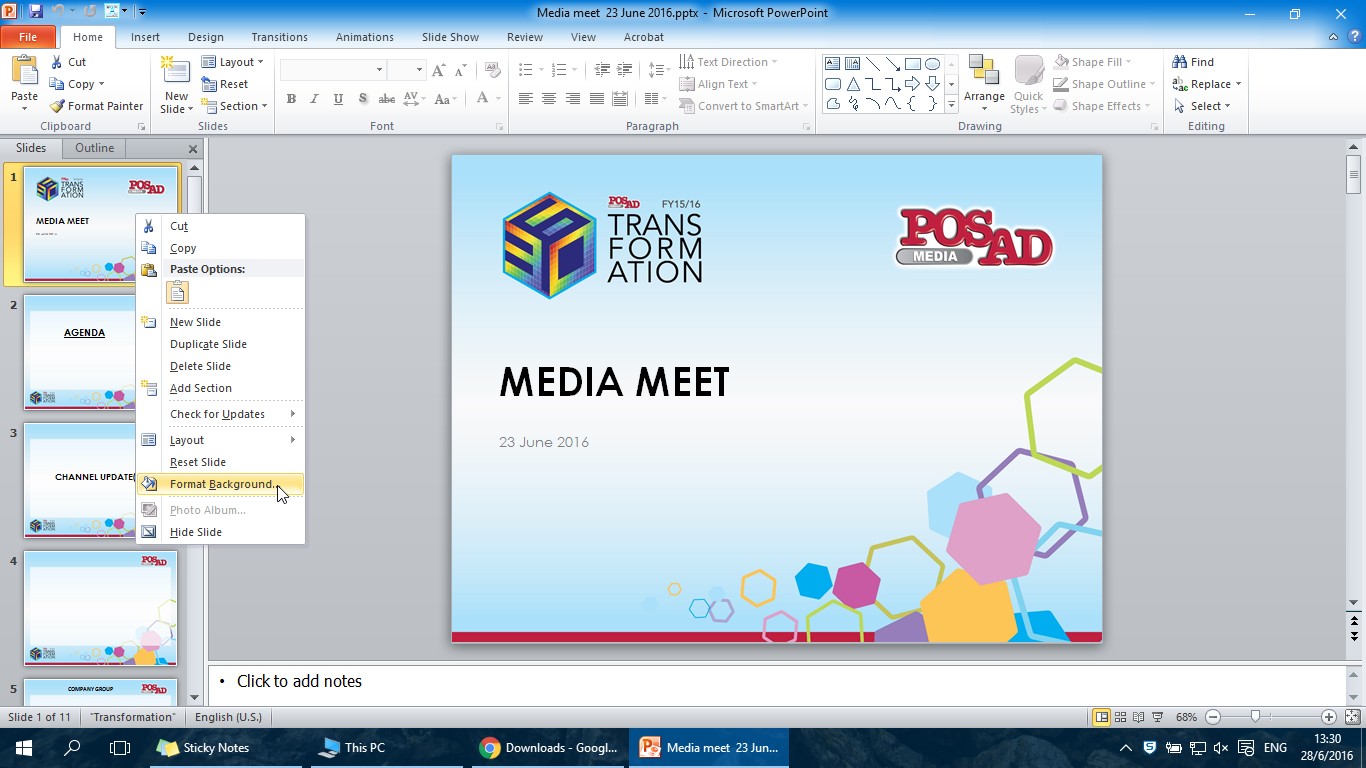Expand the font name combo box
Viewport: 1366px width, 768px height.
click(x=379, y=70)
